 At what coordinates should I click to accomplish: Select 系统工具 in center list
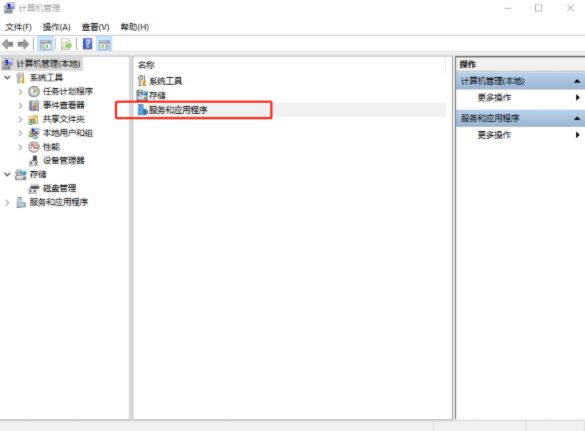click(x=166, y=81)
